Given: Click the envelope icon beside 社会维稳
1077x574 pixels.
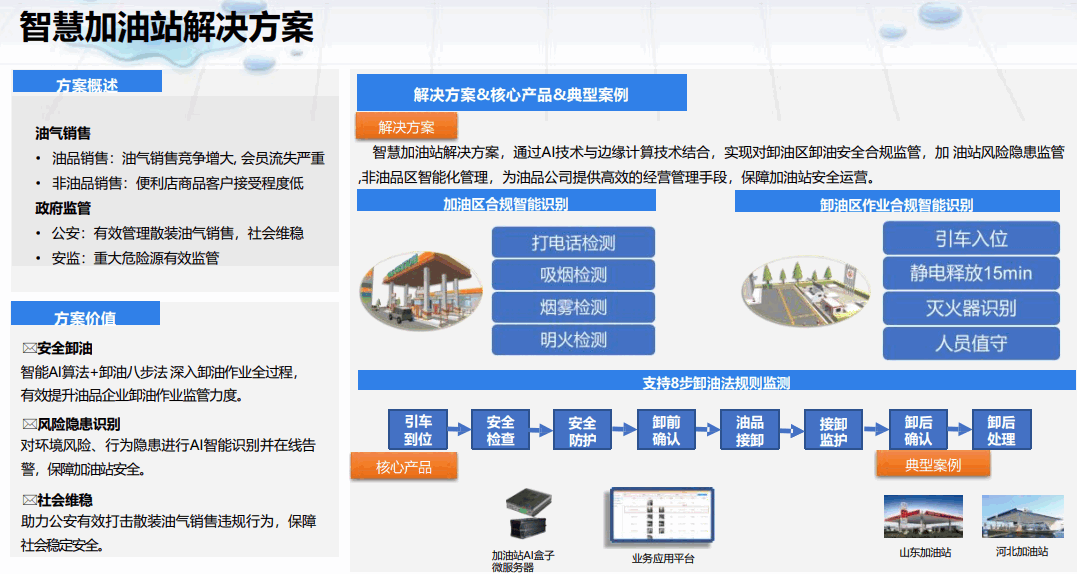Looking at the screenshot, I should (28, 499).
